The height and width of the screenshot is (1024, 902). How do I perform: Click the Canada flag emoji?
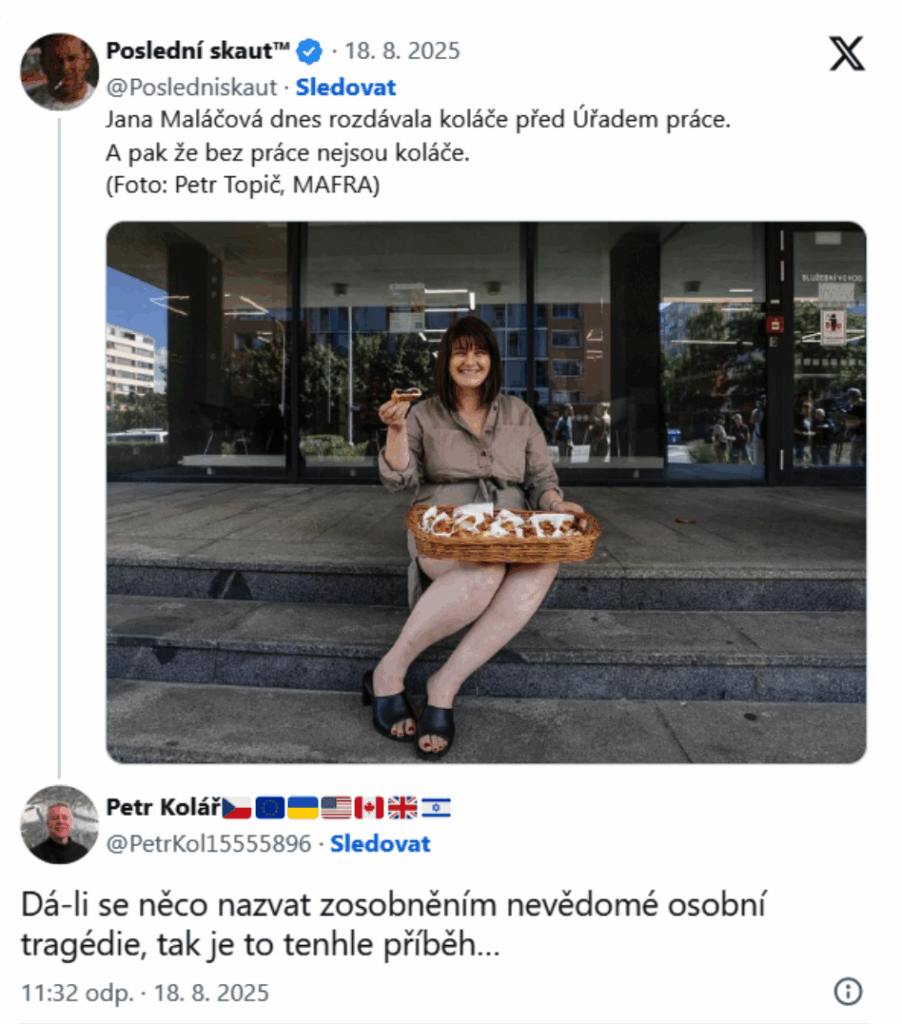pos(369,808)
